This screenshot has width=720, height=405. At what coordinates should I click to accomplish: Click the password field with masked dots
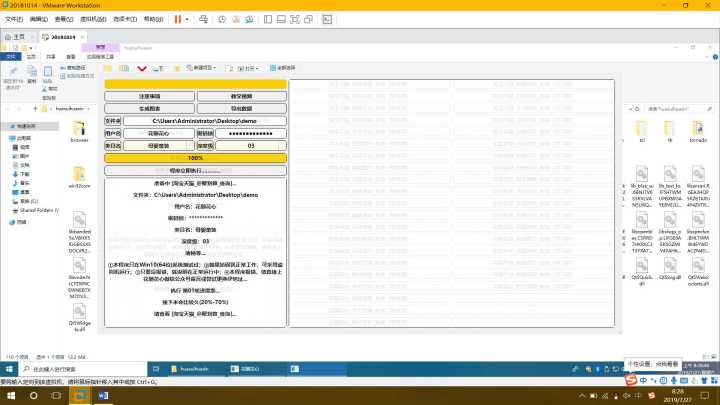pyautogui.click(x=250, y=133)
